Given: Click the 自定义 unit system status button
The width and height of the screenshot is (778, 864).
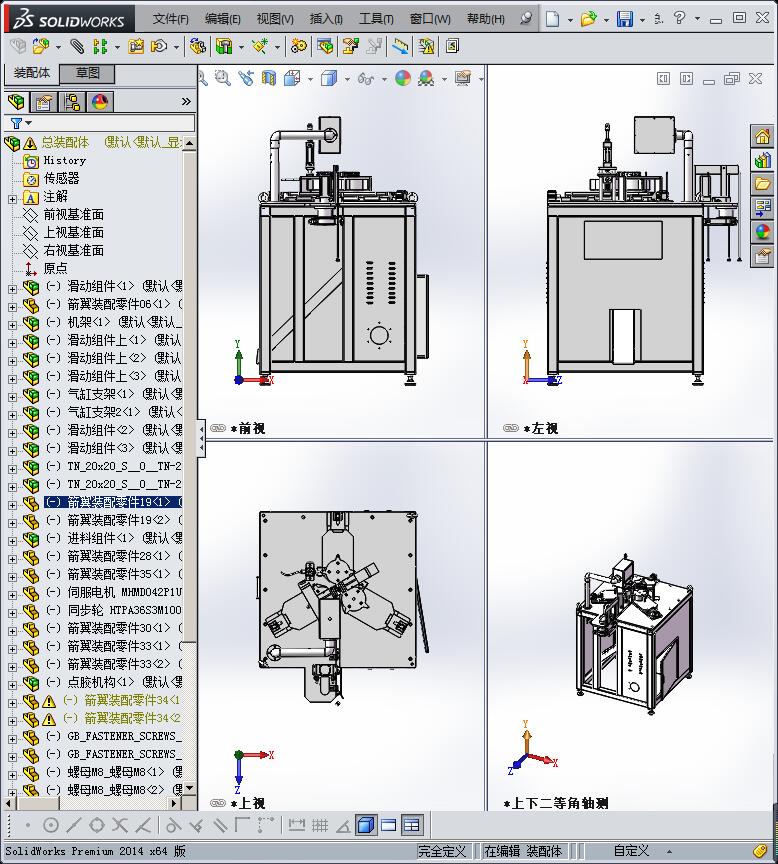Looking at the screenshot, I should coord(631,851).
